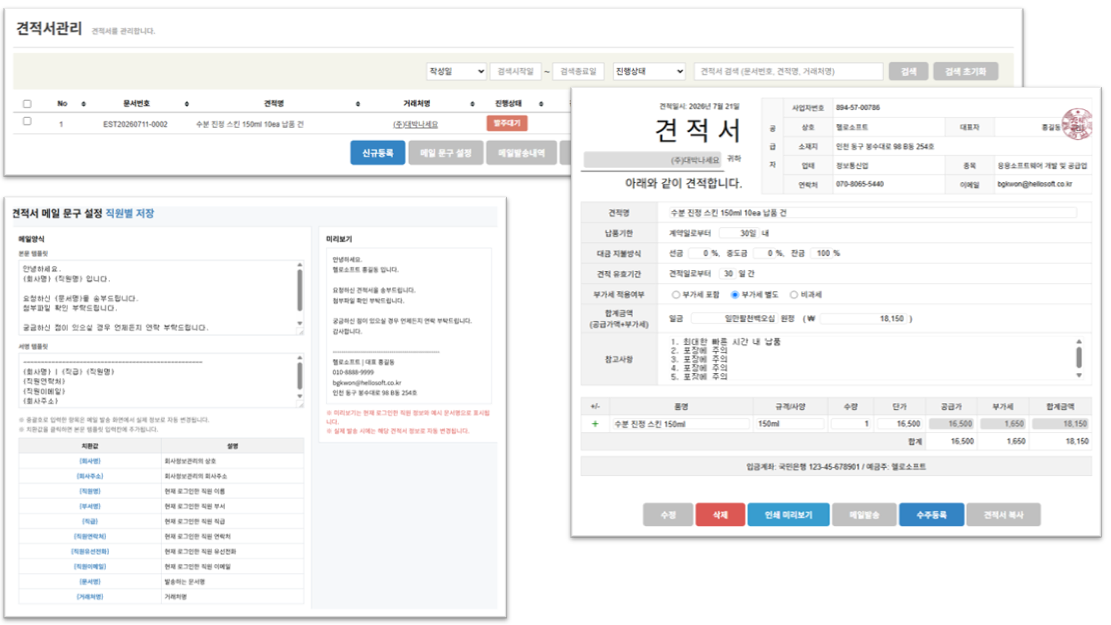Click sort arrow next to 문서번호 column header
This screenshot has width=1111, height=625.
click(x=186, y=103)
